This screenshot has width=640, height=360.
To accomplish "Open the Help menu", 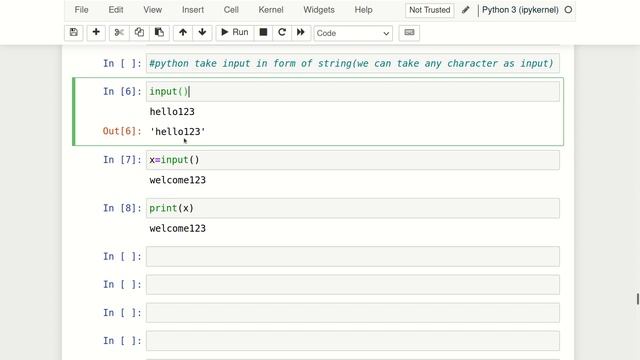I will pyautogui.click(x=364, y=10).
